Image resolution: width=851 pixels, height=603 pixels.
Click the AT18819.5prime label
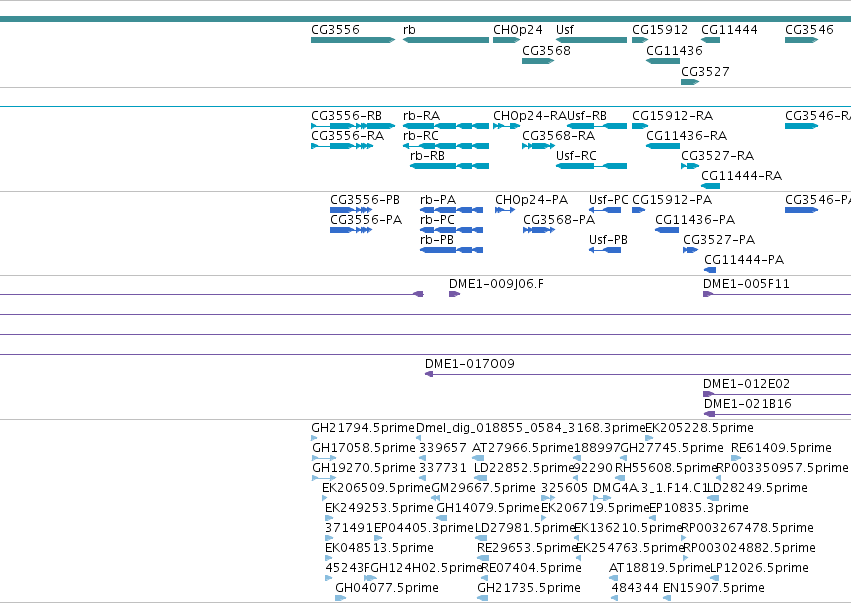(660, 568)
